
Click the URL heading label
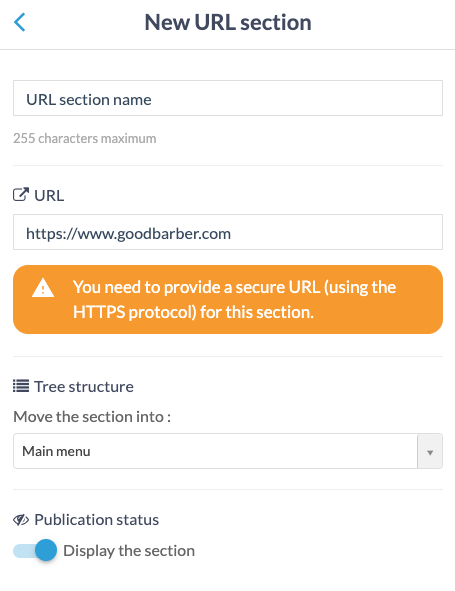point(49,195)
